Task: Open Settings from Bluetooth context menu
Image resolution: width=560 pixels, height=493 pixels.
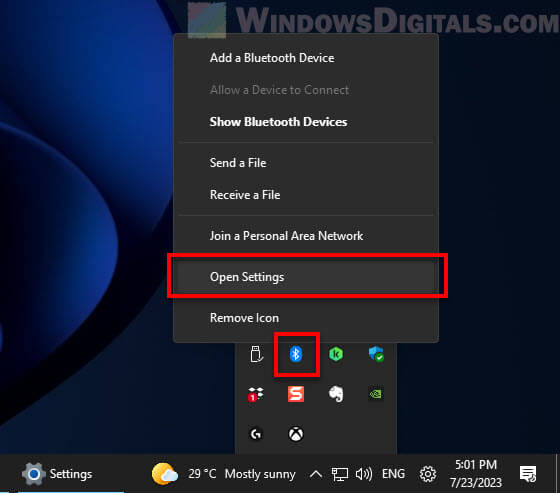Action: [x=306, y=277]
